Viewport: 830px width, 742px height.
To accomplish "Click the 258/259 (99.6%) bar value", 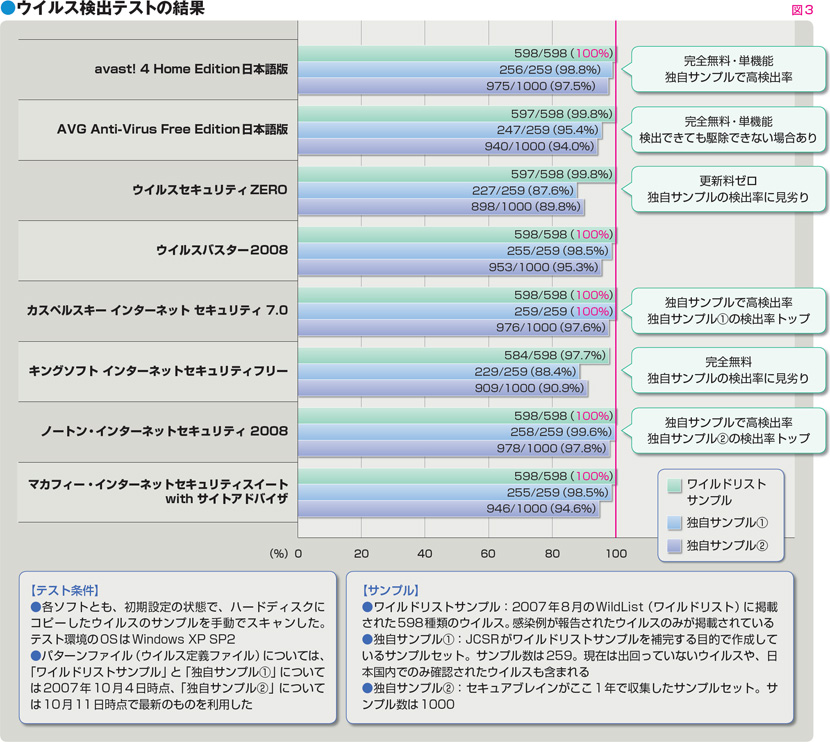I will (561, 432).
